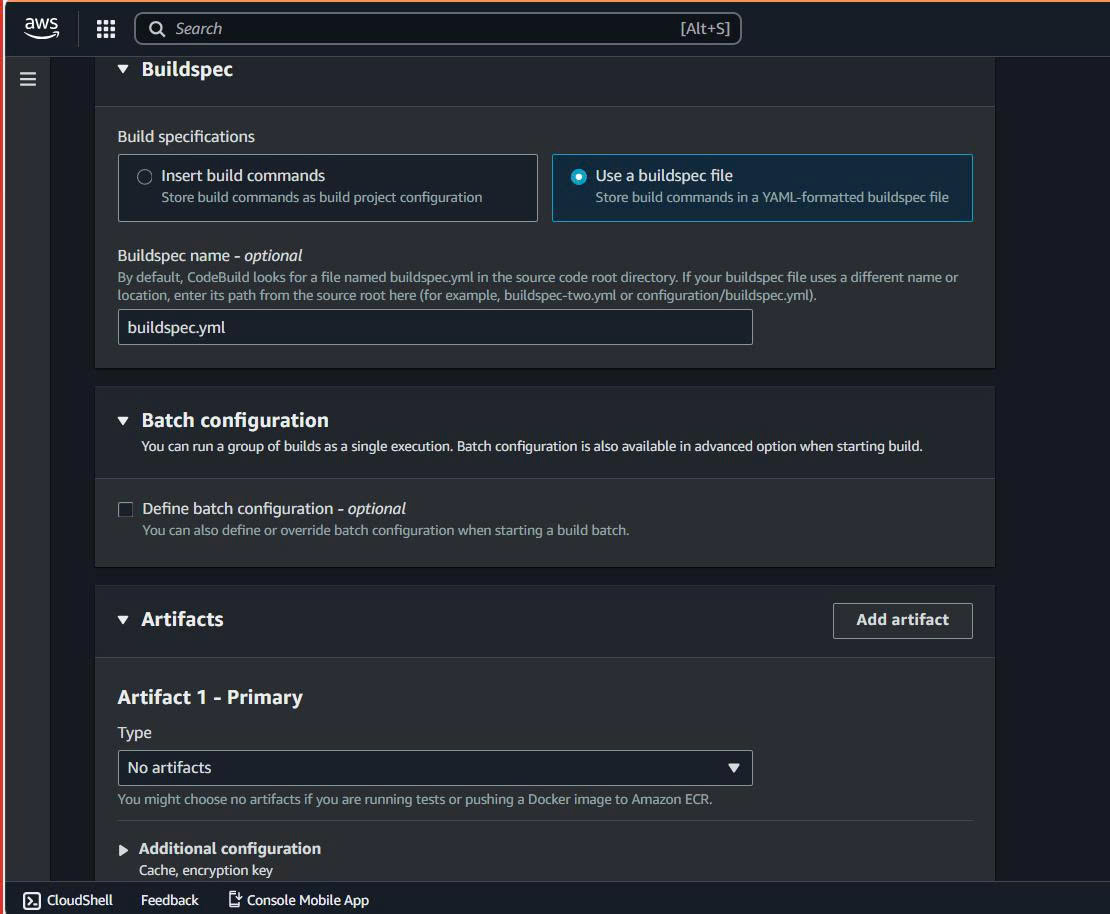Enable Define batch configuration
The height and width of the screenshot is (914, 1110).
(125, 509)
